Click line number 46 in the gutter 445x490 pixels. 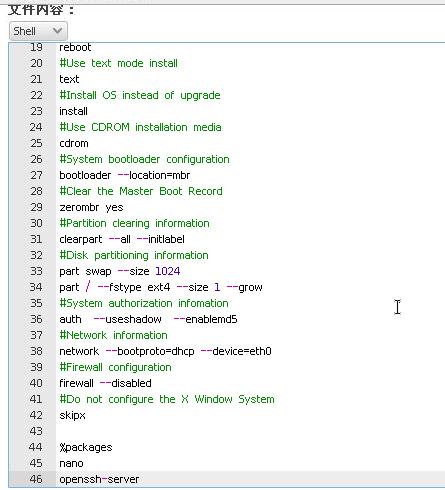click(x=36, y=479)
